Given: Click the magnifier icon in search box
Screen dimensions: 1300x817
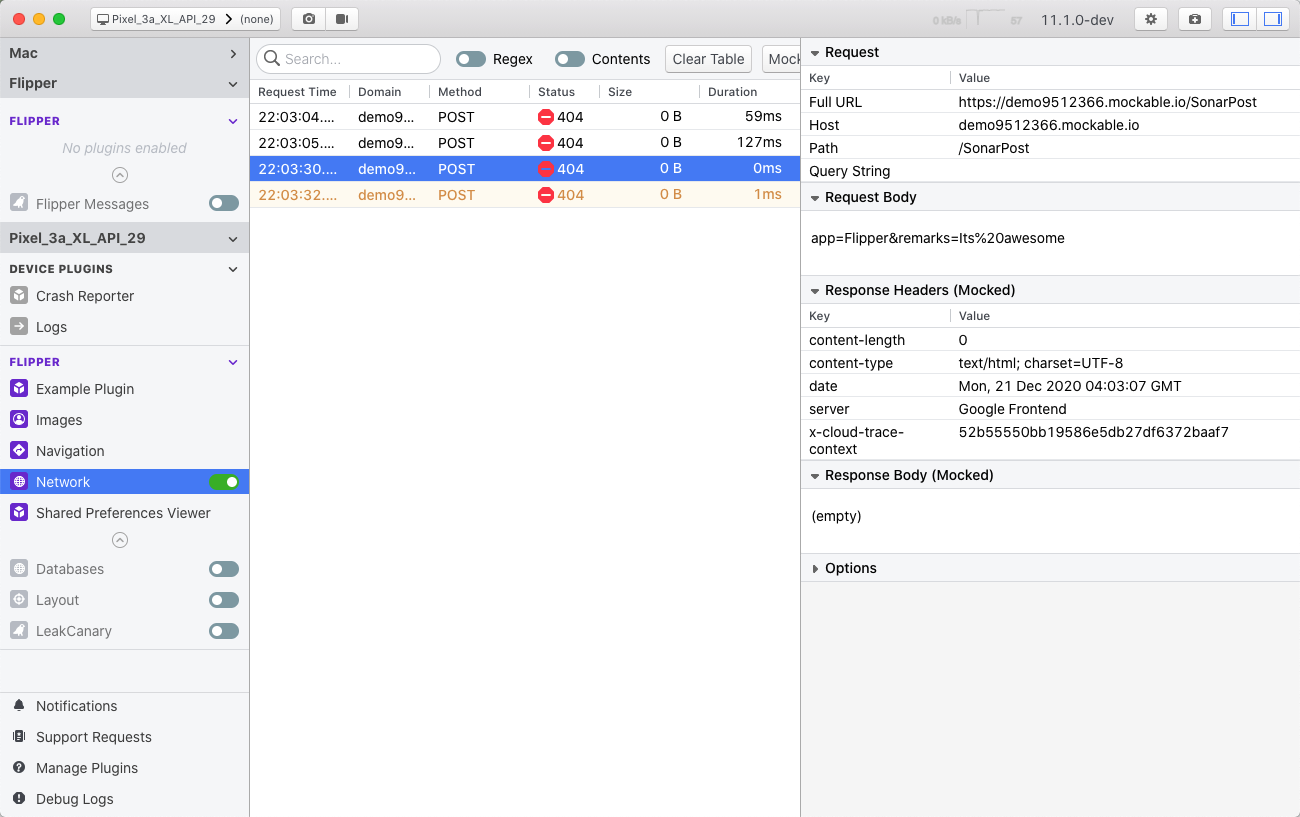Looking at the screenshot, I should [272, 59].
